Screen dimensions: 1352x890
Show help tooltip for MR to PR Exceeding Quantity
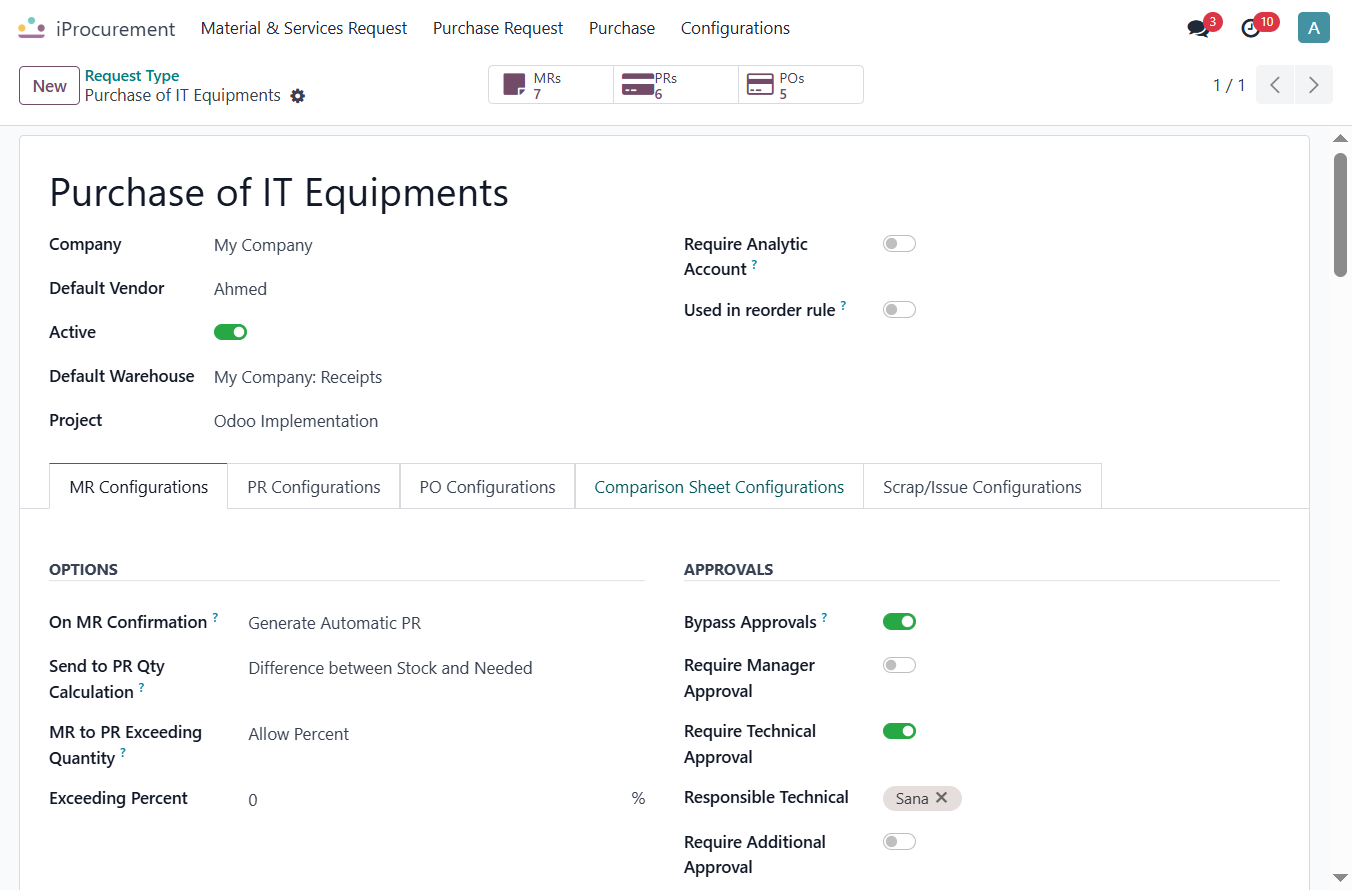[x=123, y=754]
